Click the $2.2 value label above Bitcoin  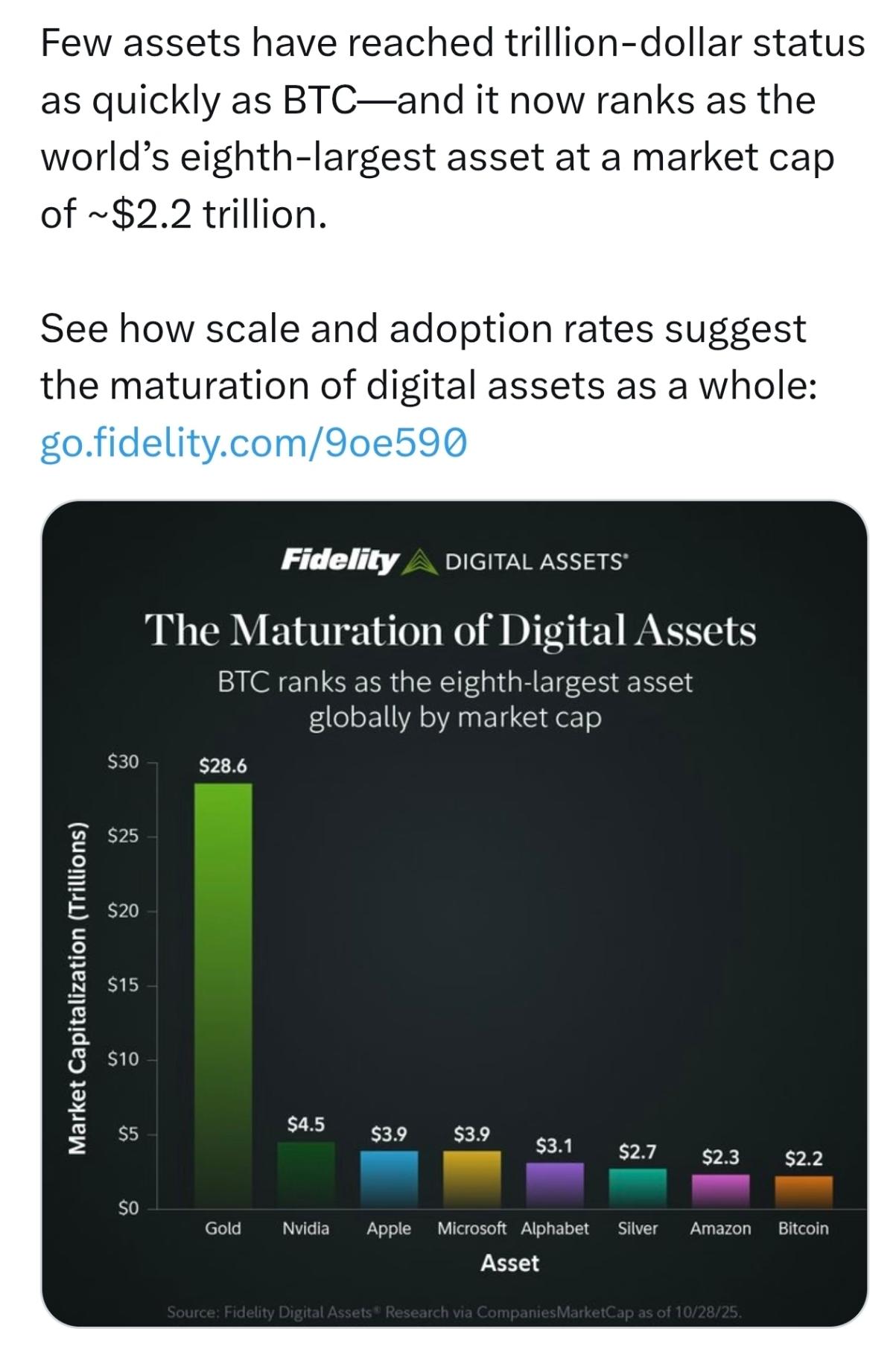804,1158
